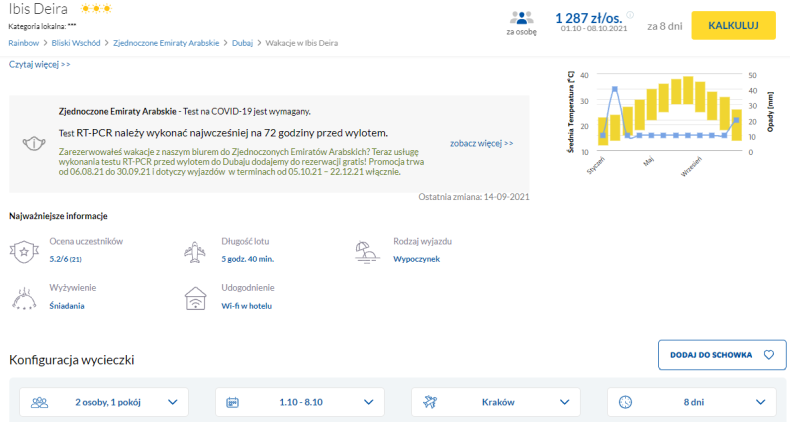Viewport: 790px width, 422px height.
Task: Click Ostatnia zmiana: 14-09-2021 text
Action: (474, 197)
